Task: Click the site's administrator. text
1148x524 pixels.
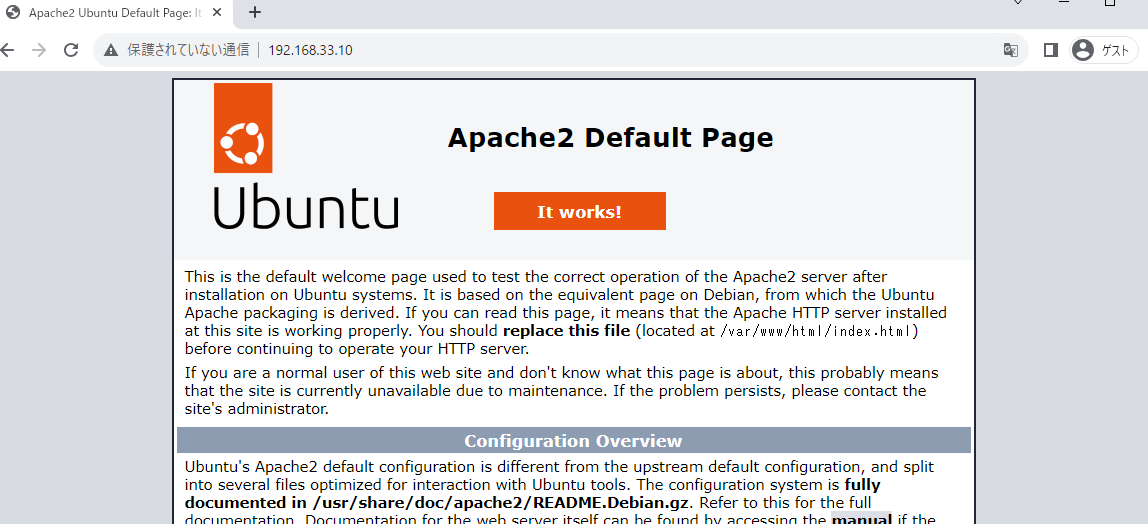Action: coord(256,408)
